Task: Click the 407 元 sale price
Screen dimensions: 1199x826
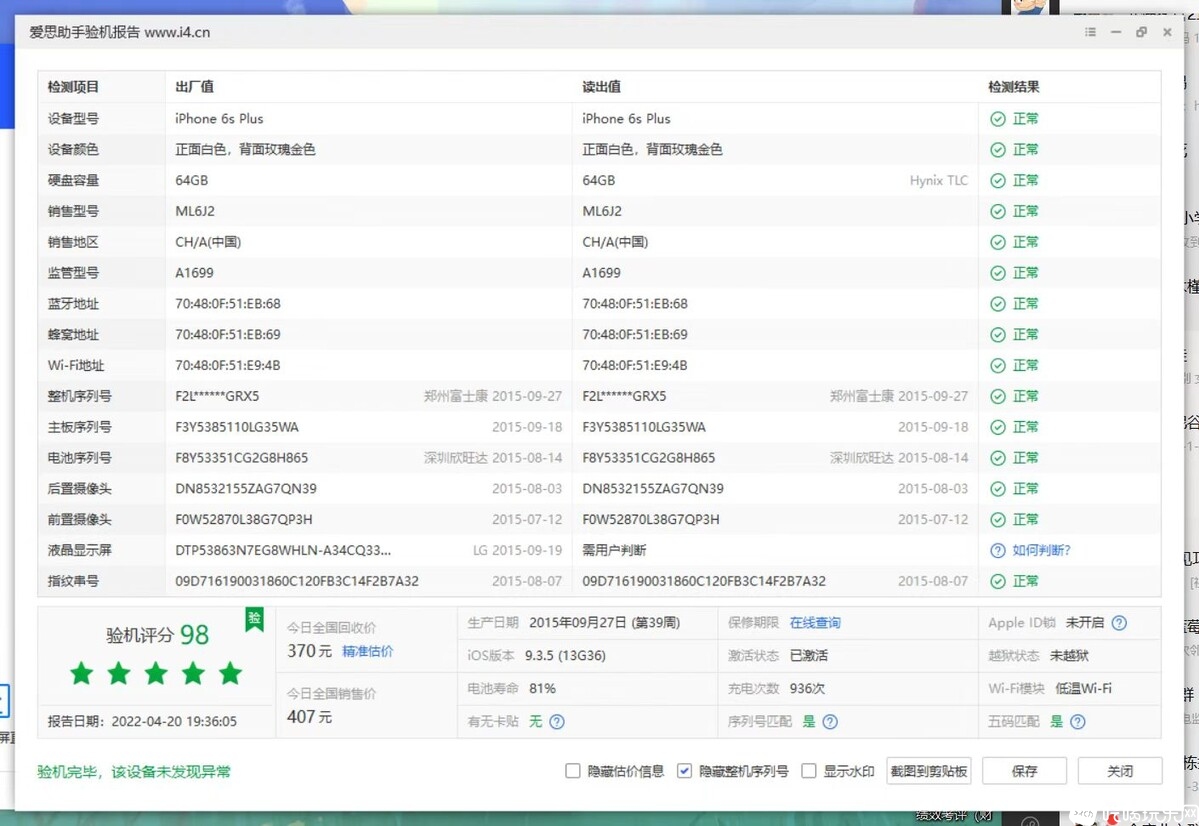Action: 310,717
